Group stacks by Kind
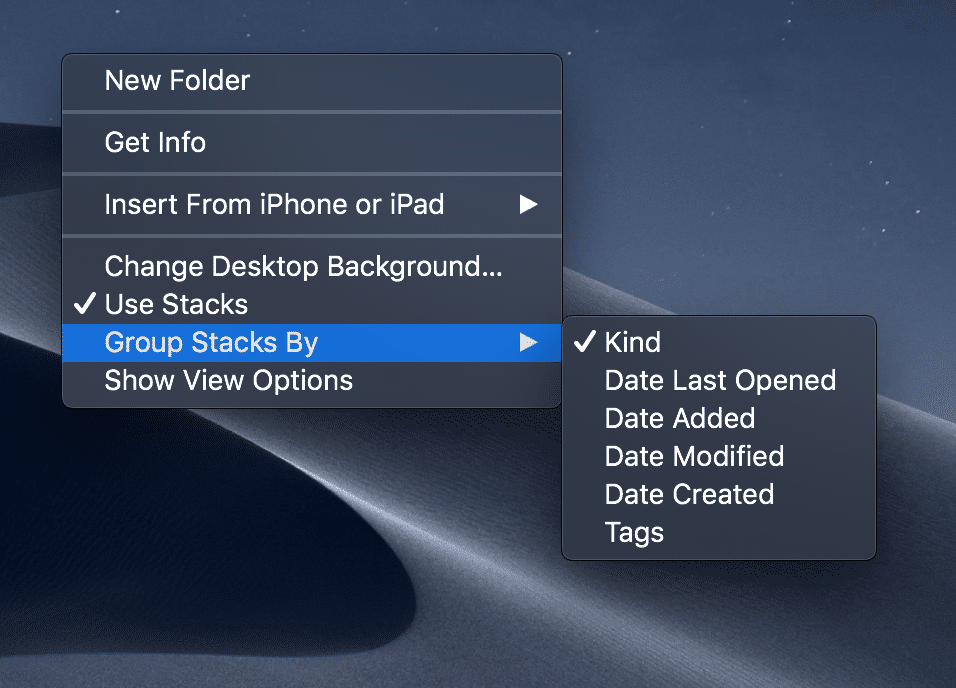 click(x=632, y=343)
